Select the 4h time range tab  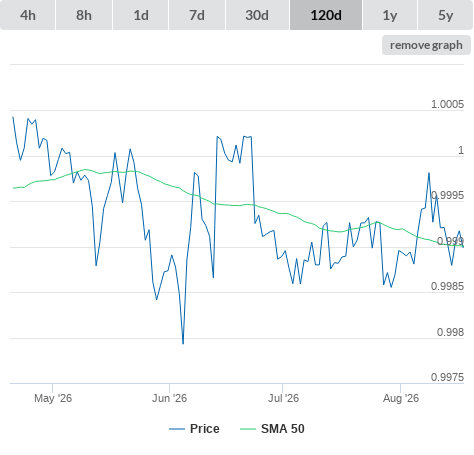click(28, 15)
